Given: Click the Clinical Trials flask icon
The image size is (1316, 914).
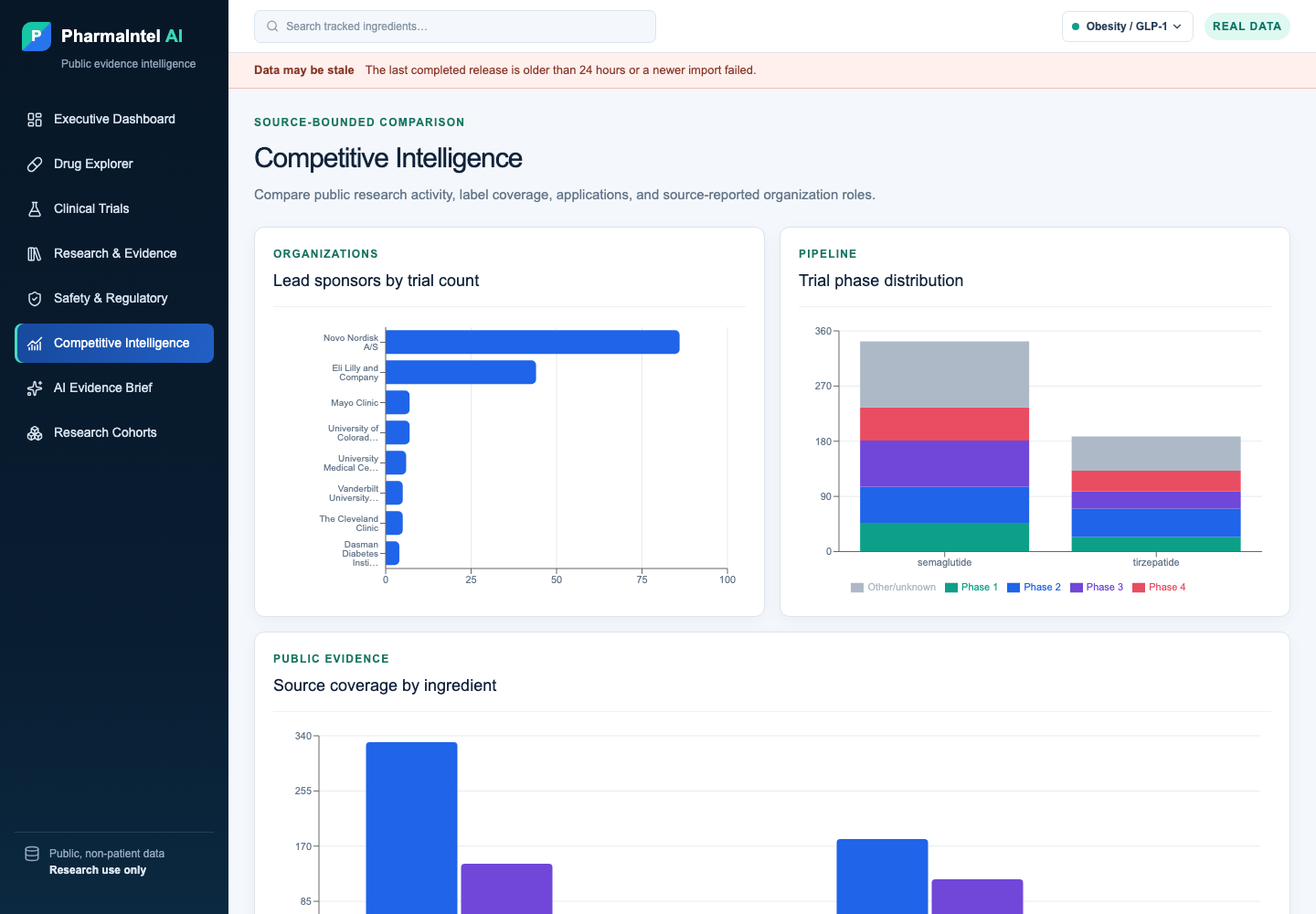Looking at the screenshot, I should 35,209.
